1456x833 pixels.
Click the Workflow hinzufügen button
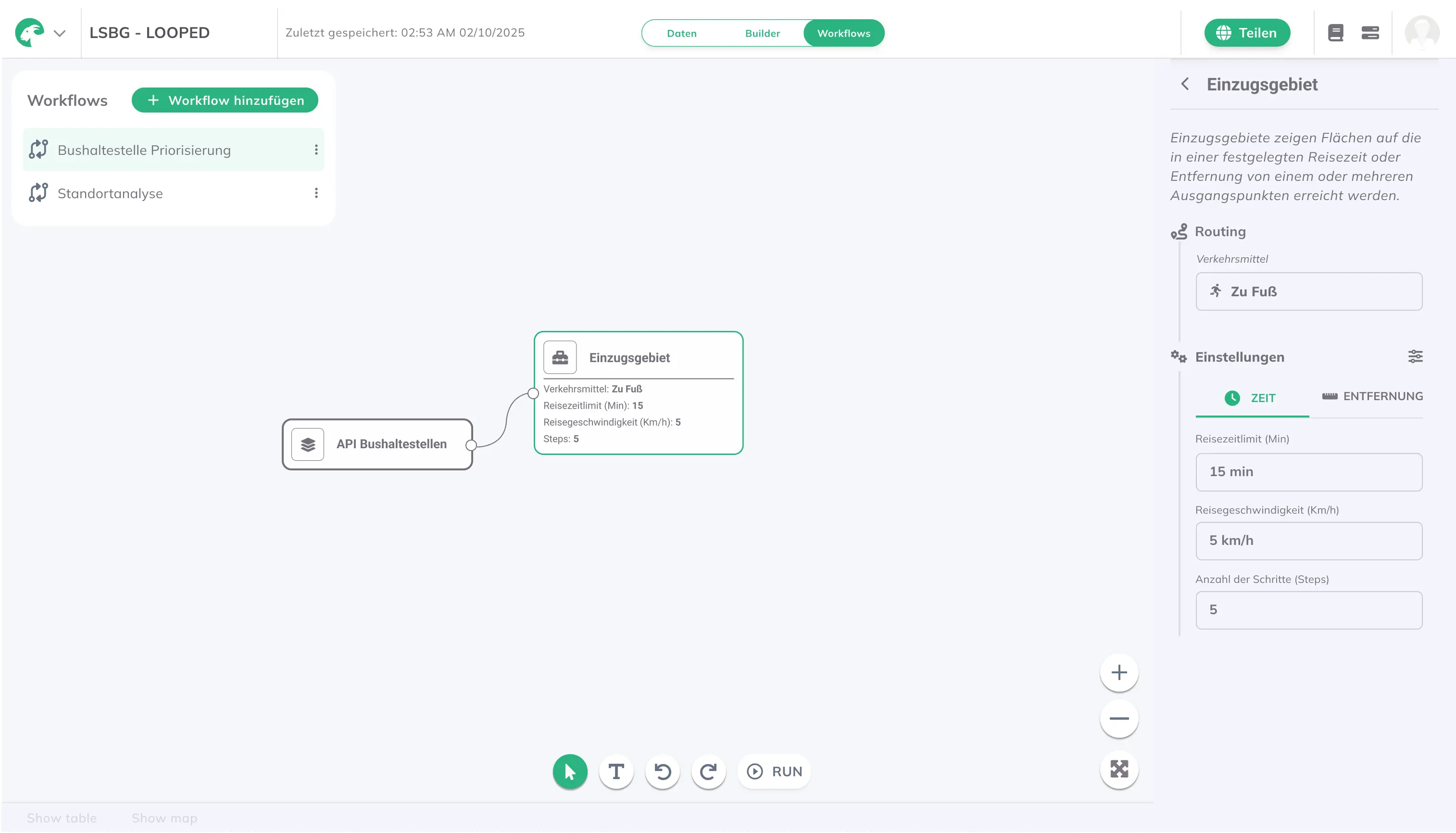(225, 100)
